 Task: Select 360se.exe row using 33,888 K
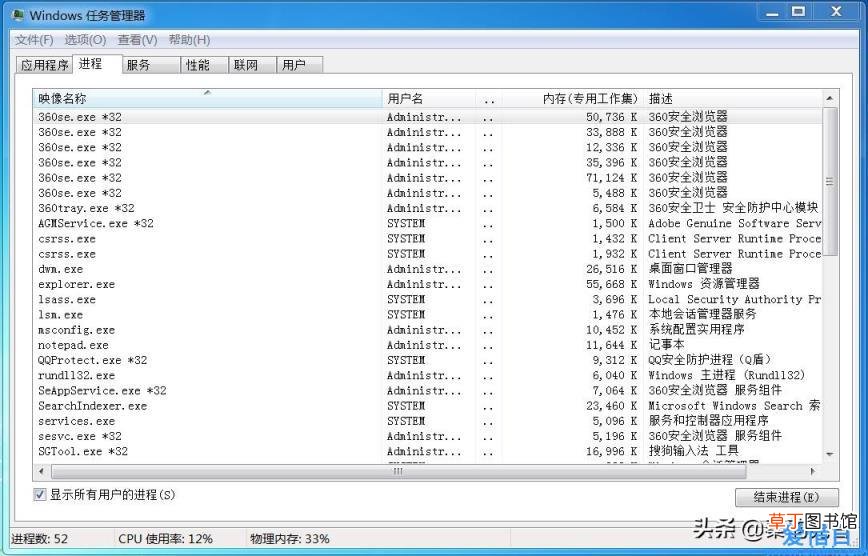(427, 132)
